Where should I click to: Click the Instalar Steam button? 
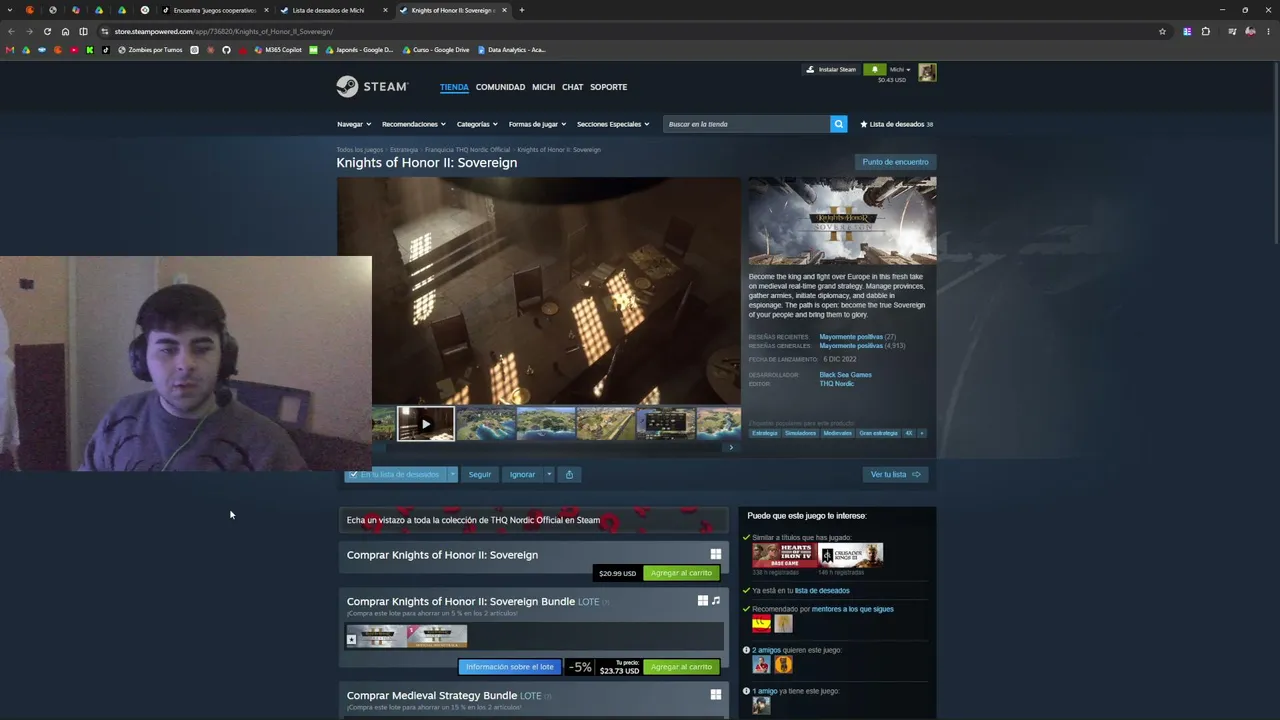[832, 70]
